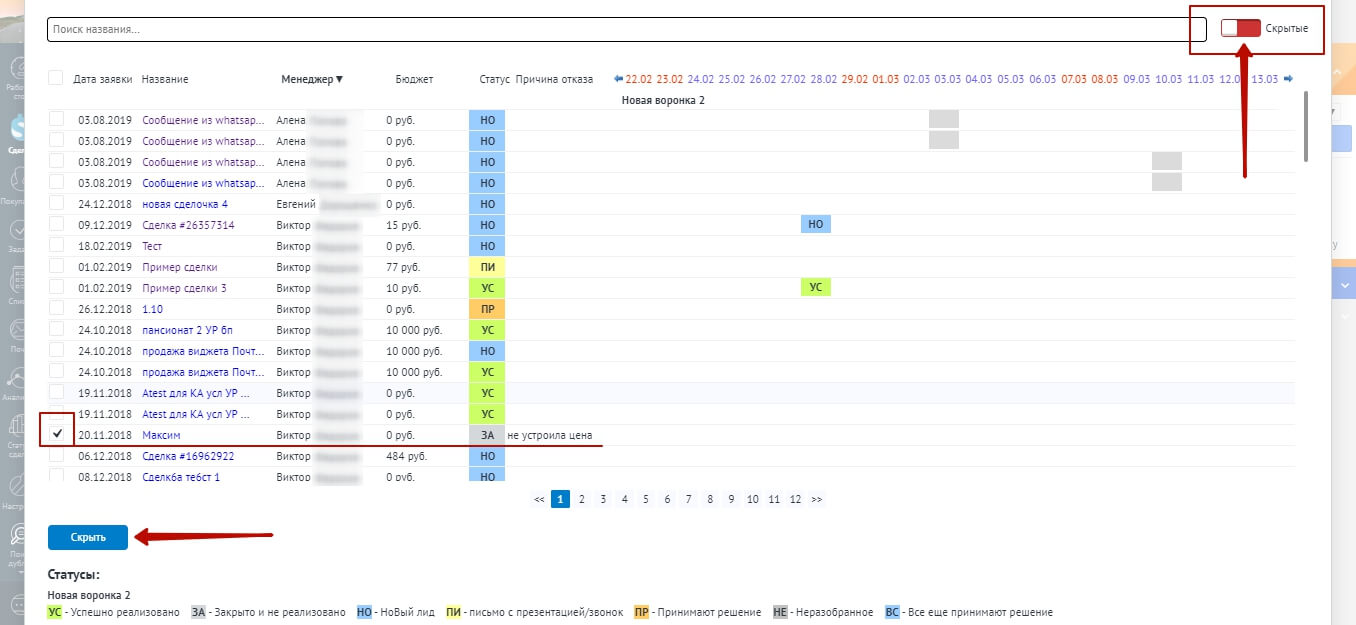Click the ПР status of deal 1.10
This screenshot has width=1356, height=625.
point(487,309)
